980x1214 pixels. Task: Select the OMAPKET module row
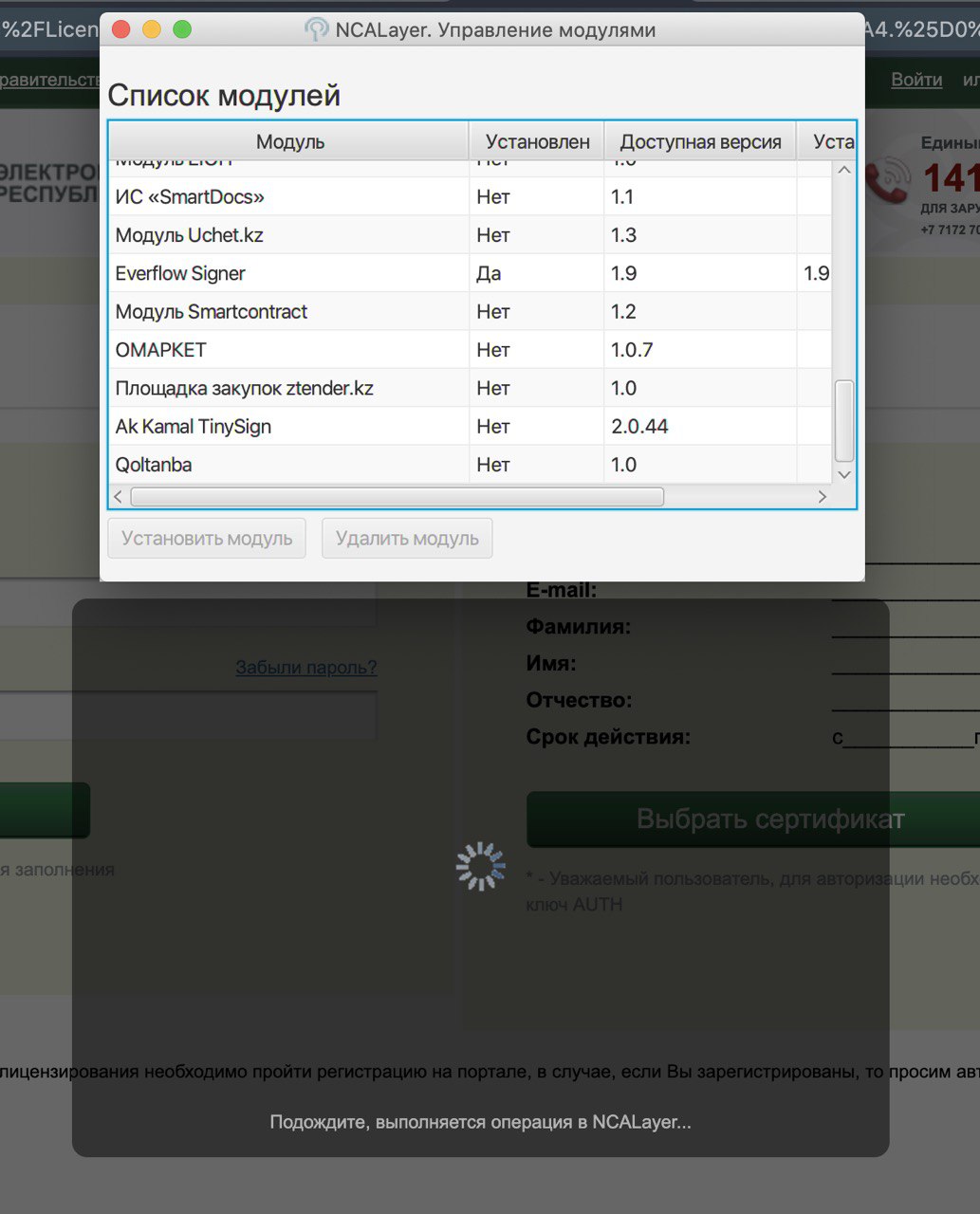point(471,349)
